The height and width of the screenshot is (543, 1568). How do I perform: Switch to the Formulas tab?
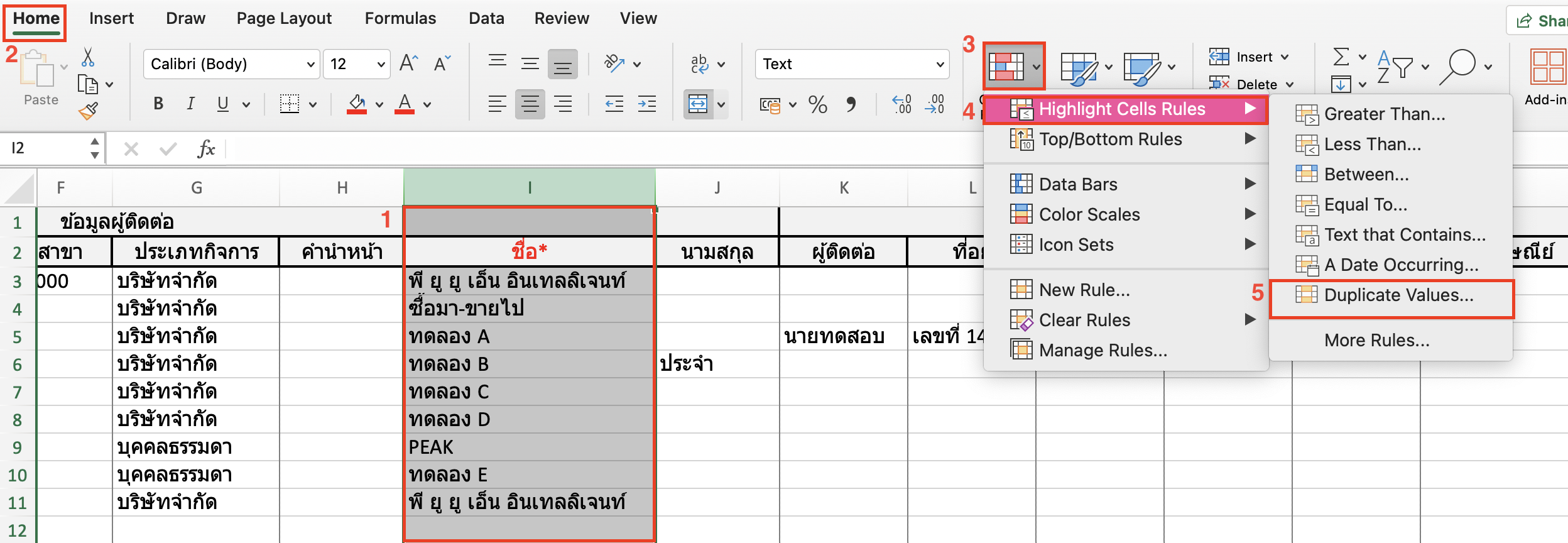(400, 19)
